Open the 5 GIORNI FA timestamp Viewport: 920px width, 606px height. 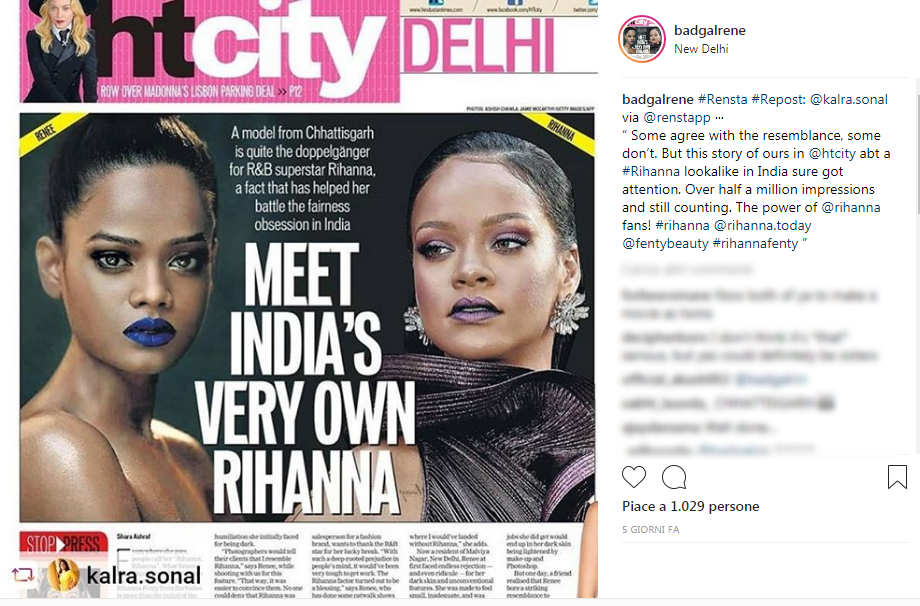coord(651,530)
